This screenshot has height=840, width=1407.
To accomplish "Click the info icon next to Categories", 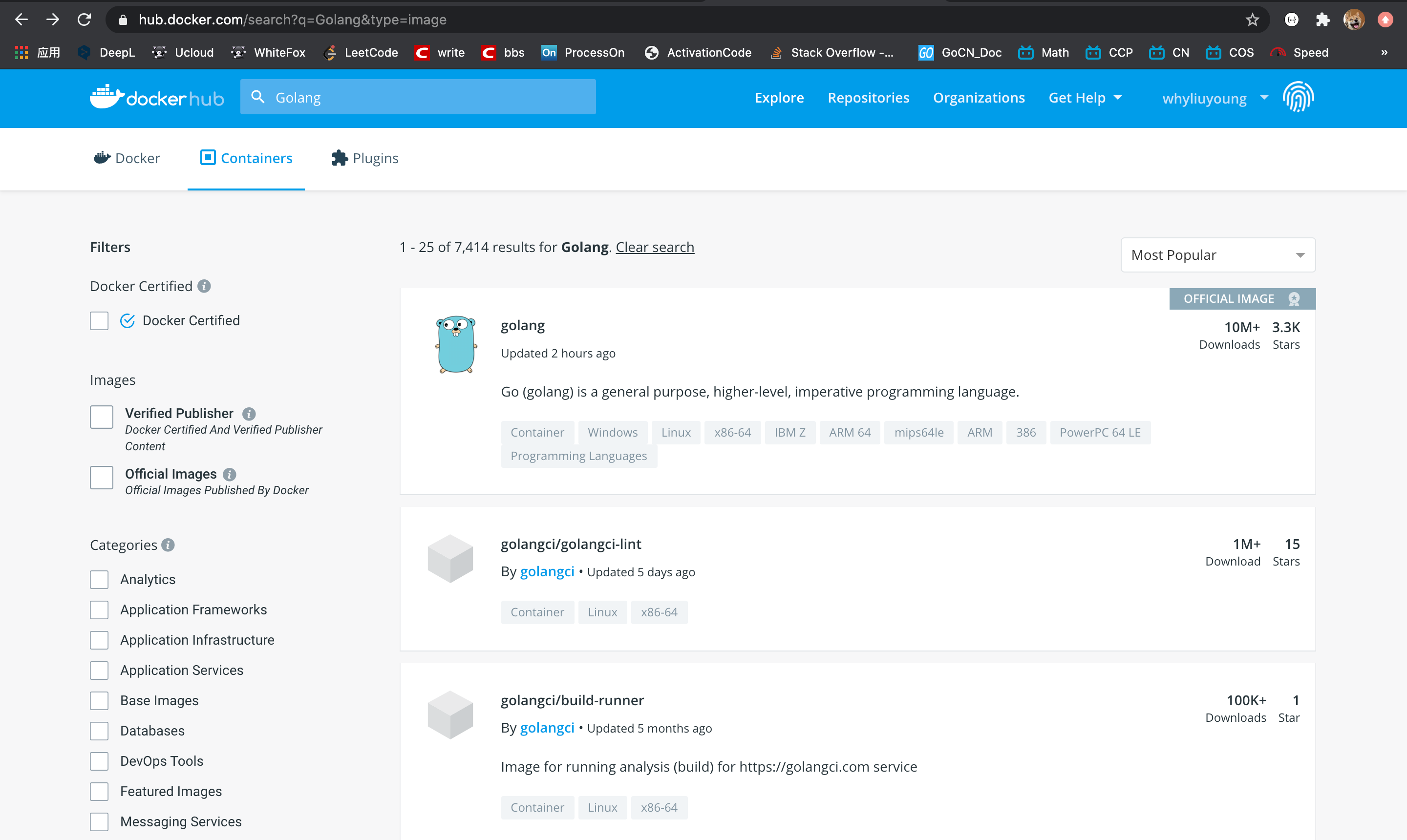I will pyautogui.click(x=167, y=545).
